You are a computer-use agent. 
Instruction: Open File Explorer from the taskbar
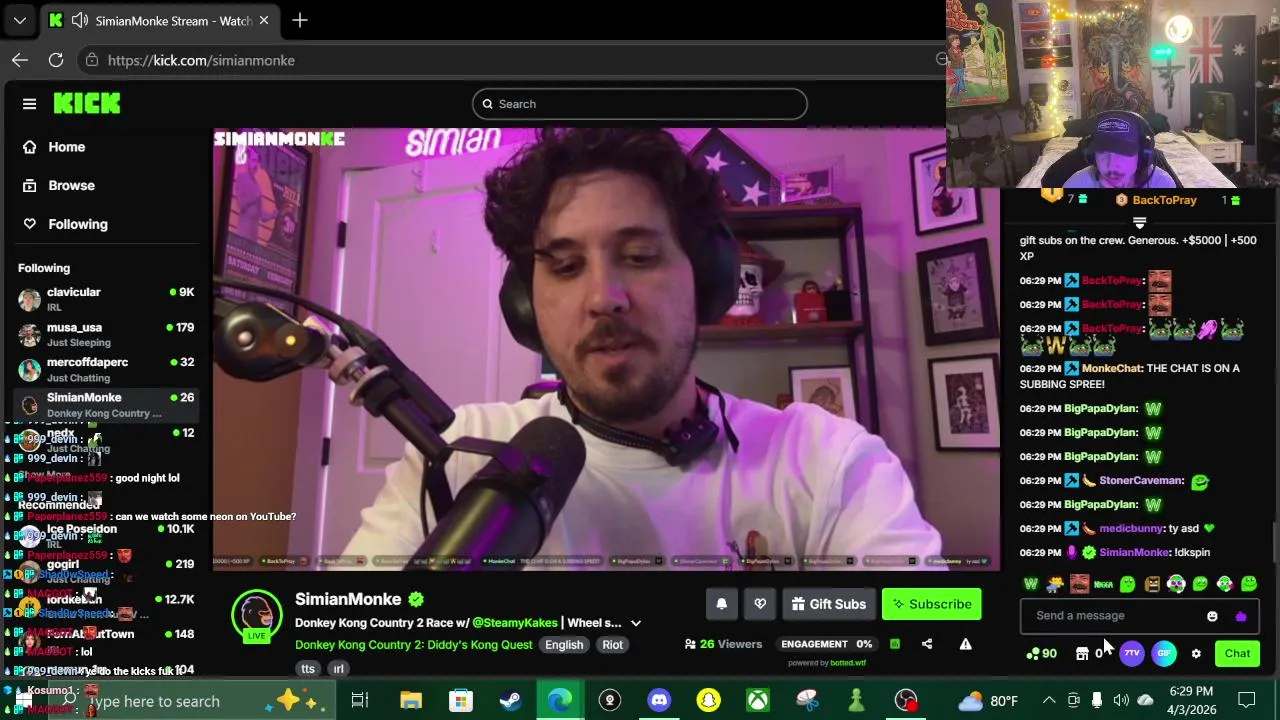[x=411, y=701]
